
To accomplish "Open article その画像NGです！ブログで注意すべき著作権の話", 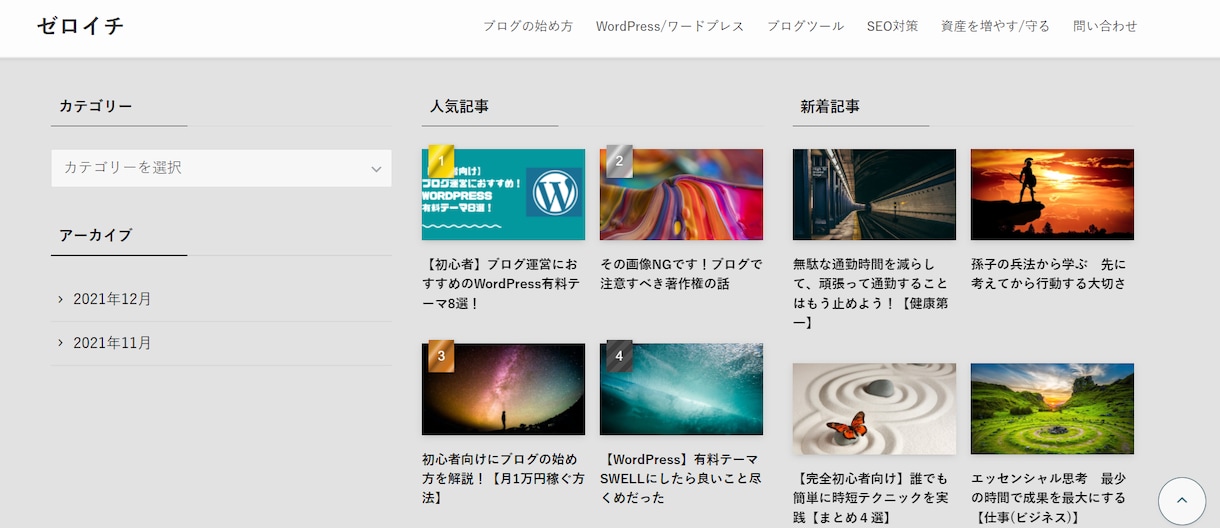I will coord(681,274).
